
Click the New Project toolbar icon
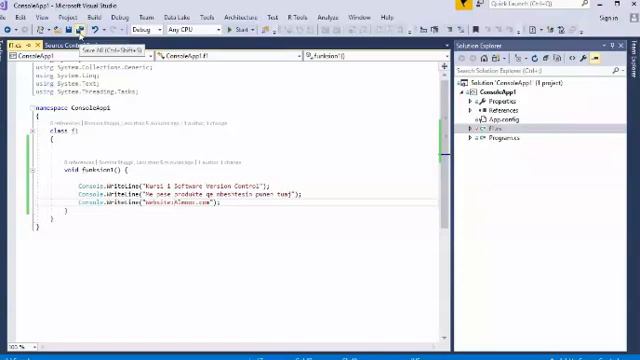(x=40, y=30)
